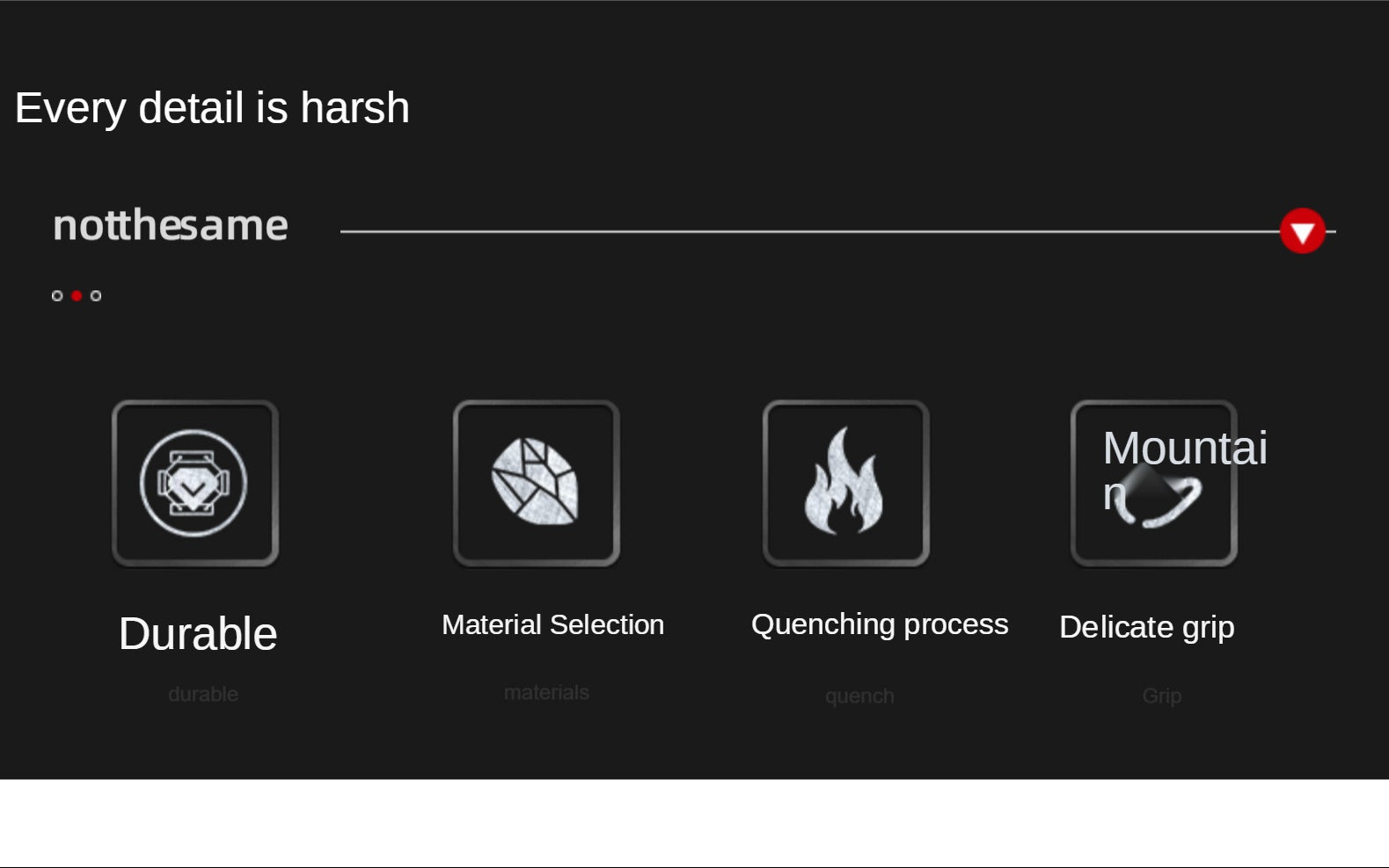Click the horizontal divider line
Image resolution: width=1389 pixels, height=868 pixels.
point(809,231)
